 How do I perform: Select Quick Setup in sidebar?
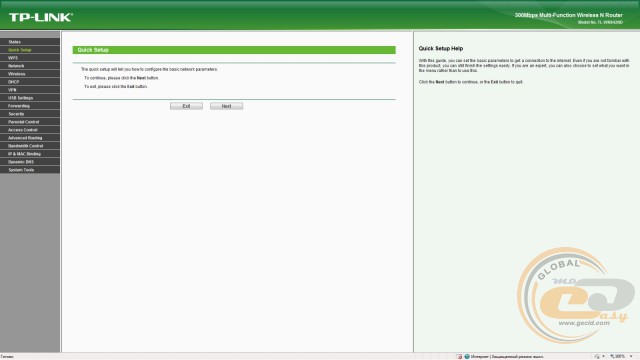click(30, 50)
